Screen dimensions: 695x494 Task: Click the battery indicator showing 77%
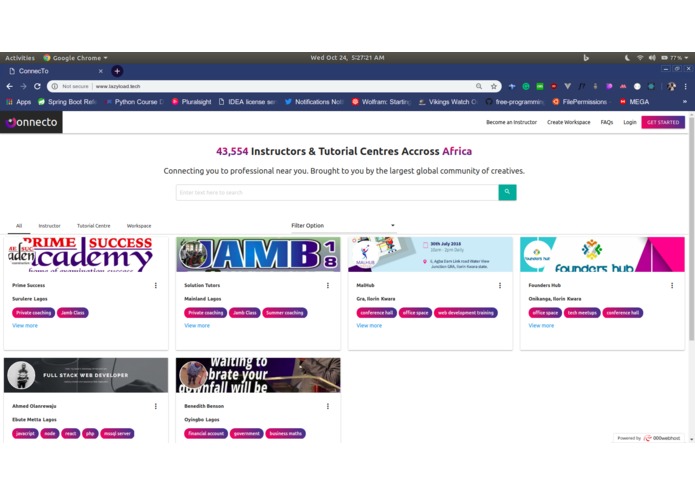[672, 58]
